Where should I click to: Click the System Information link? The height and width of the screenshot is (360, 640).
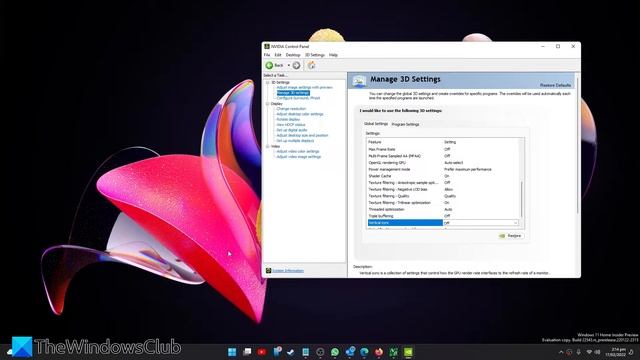point(288,271)
